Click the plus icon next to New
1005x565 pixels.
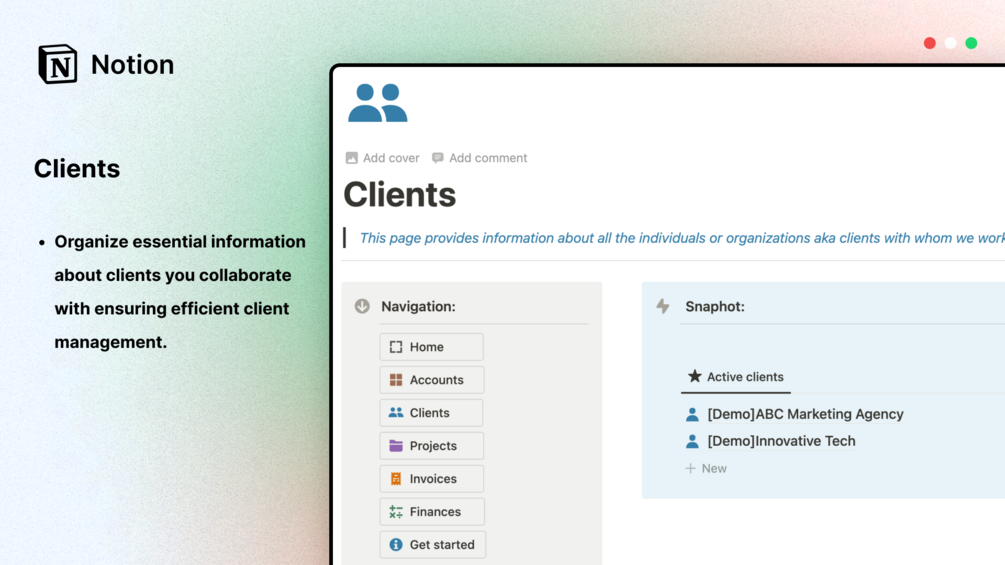690,468
